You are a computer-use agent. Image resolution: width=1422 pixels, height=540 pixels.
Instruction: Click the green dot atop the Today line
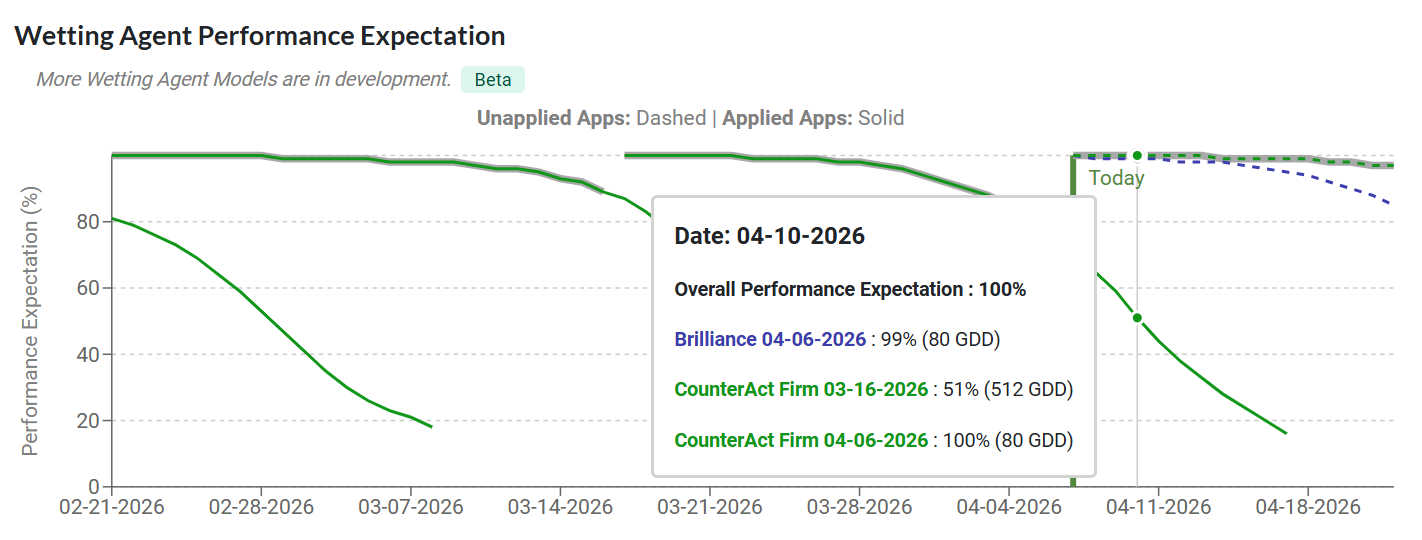click(x=1137, y=155)
